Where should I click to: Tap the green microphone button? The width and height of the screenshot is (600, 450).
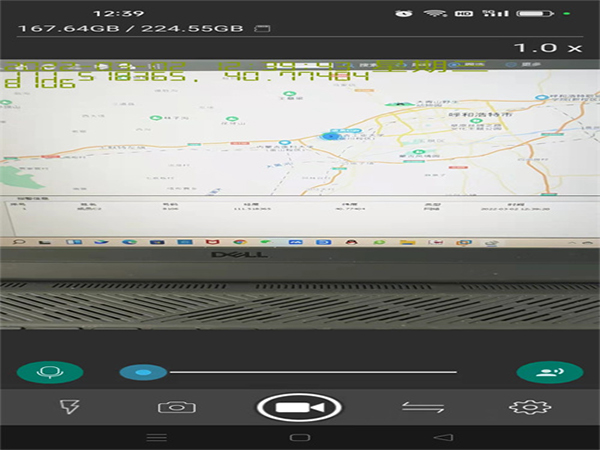(49, 372)
